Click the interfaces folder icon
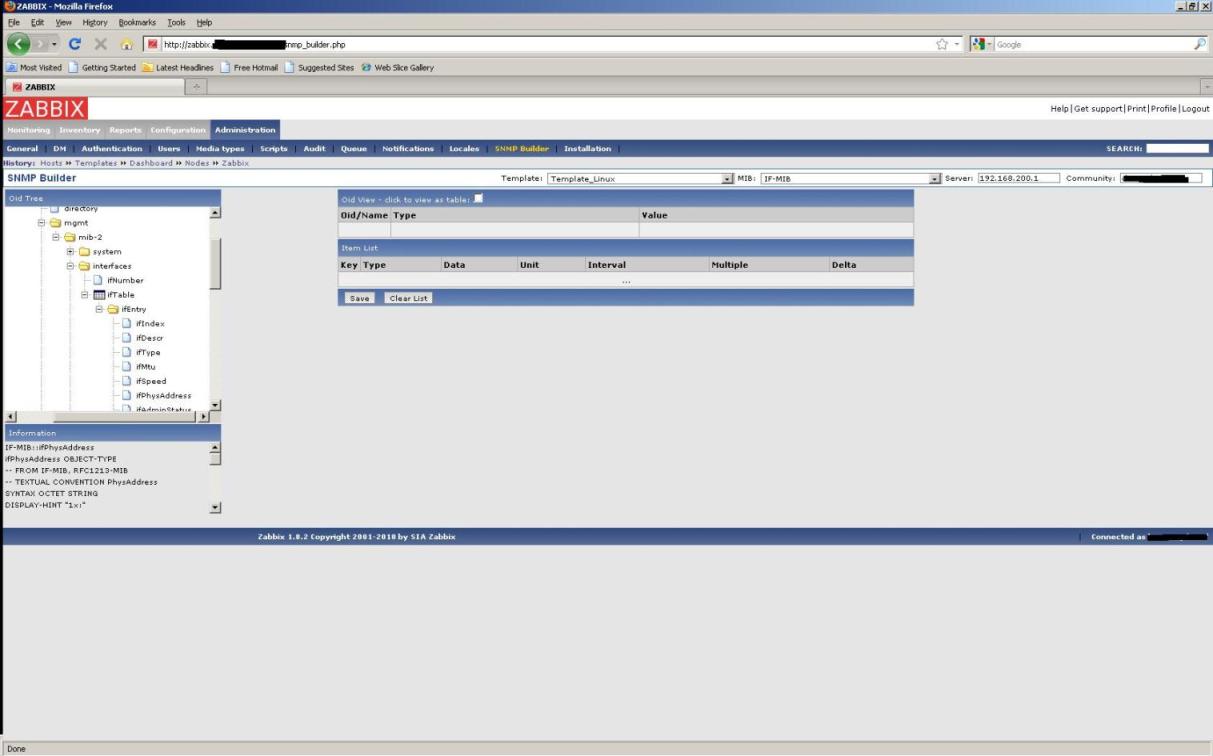 coord(85,266)
